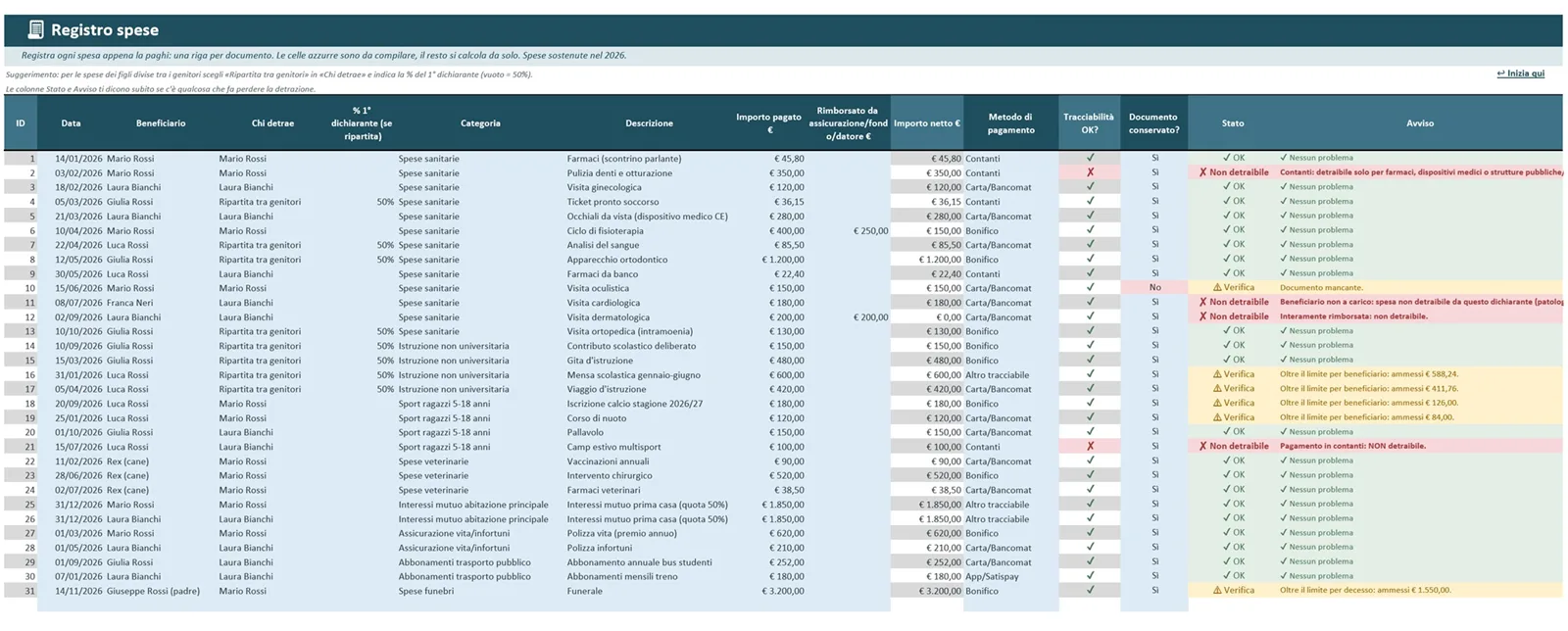The width and height of the screenshot is (1568, 631).
Task: Click the 'Documento mancante.' warning cell
Action: pos(1321,288)
